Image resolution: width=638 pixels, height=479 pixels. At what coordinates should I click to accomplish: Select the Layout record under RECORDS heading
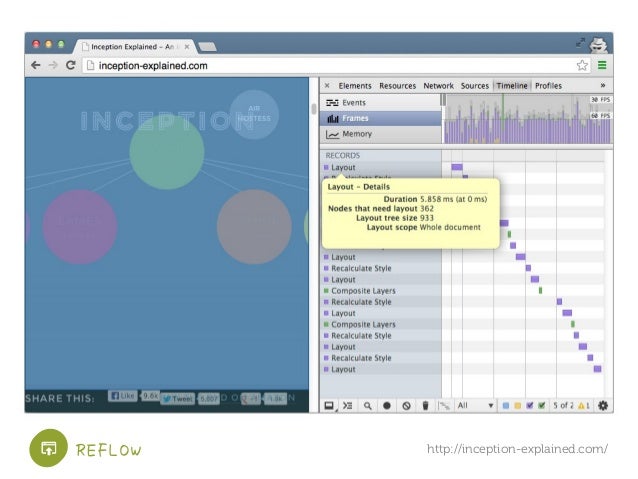click(381, 167)
